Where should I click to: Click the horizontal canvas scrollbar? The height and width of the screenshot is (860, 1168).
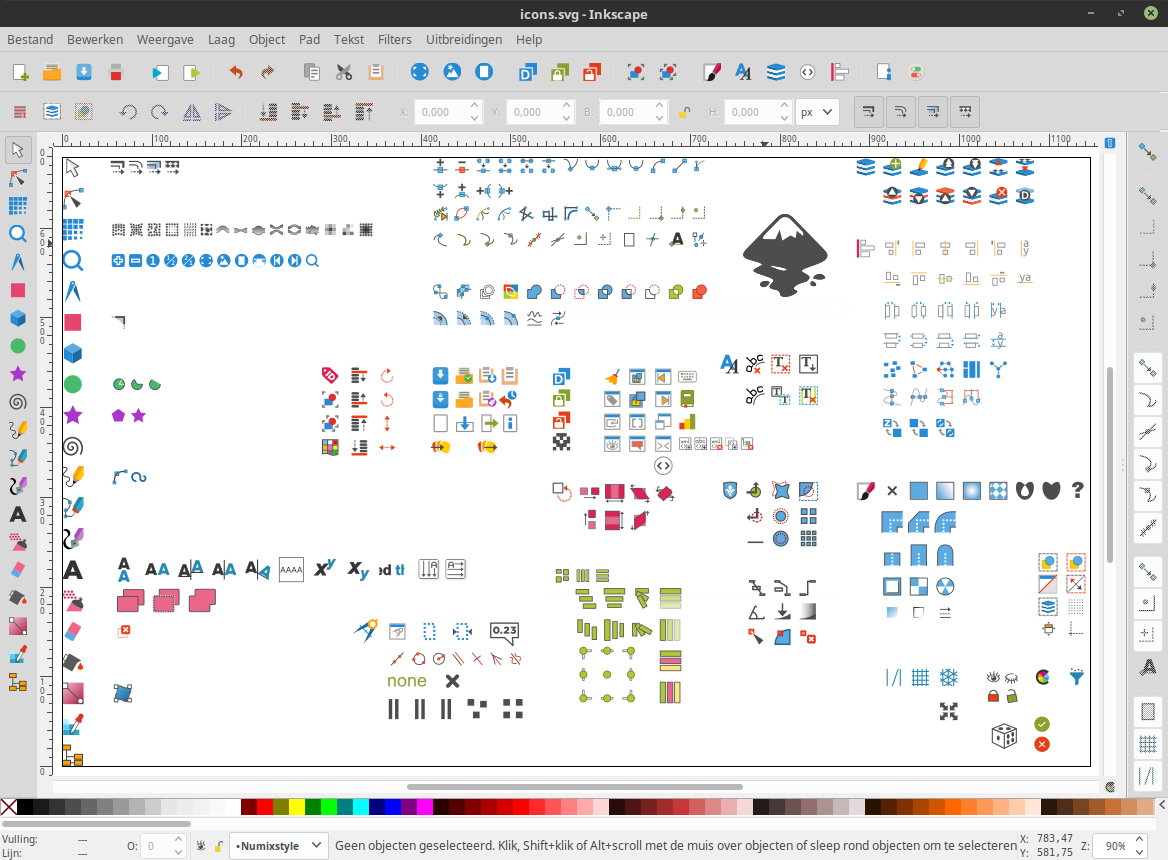(574, 786)
